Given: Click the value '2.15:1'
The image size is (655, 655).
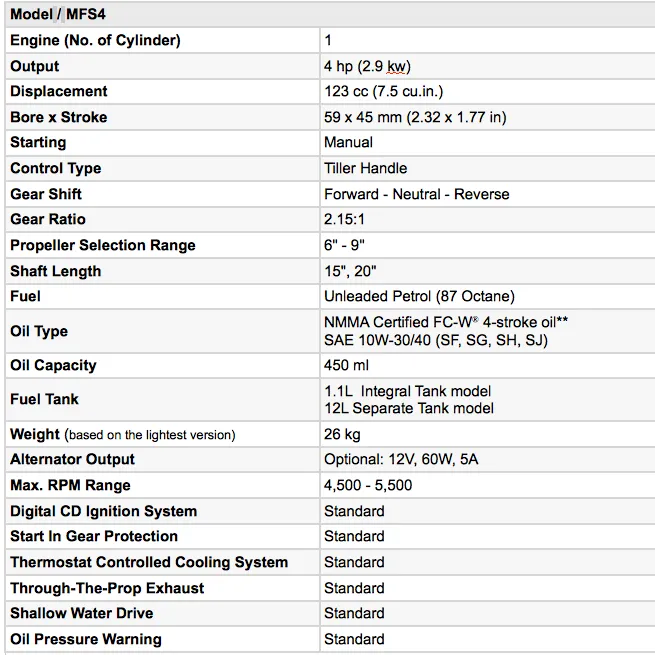Looking at the screenshot, I should 344,219.
